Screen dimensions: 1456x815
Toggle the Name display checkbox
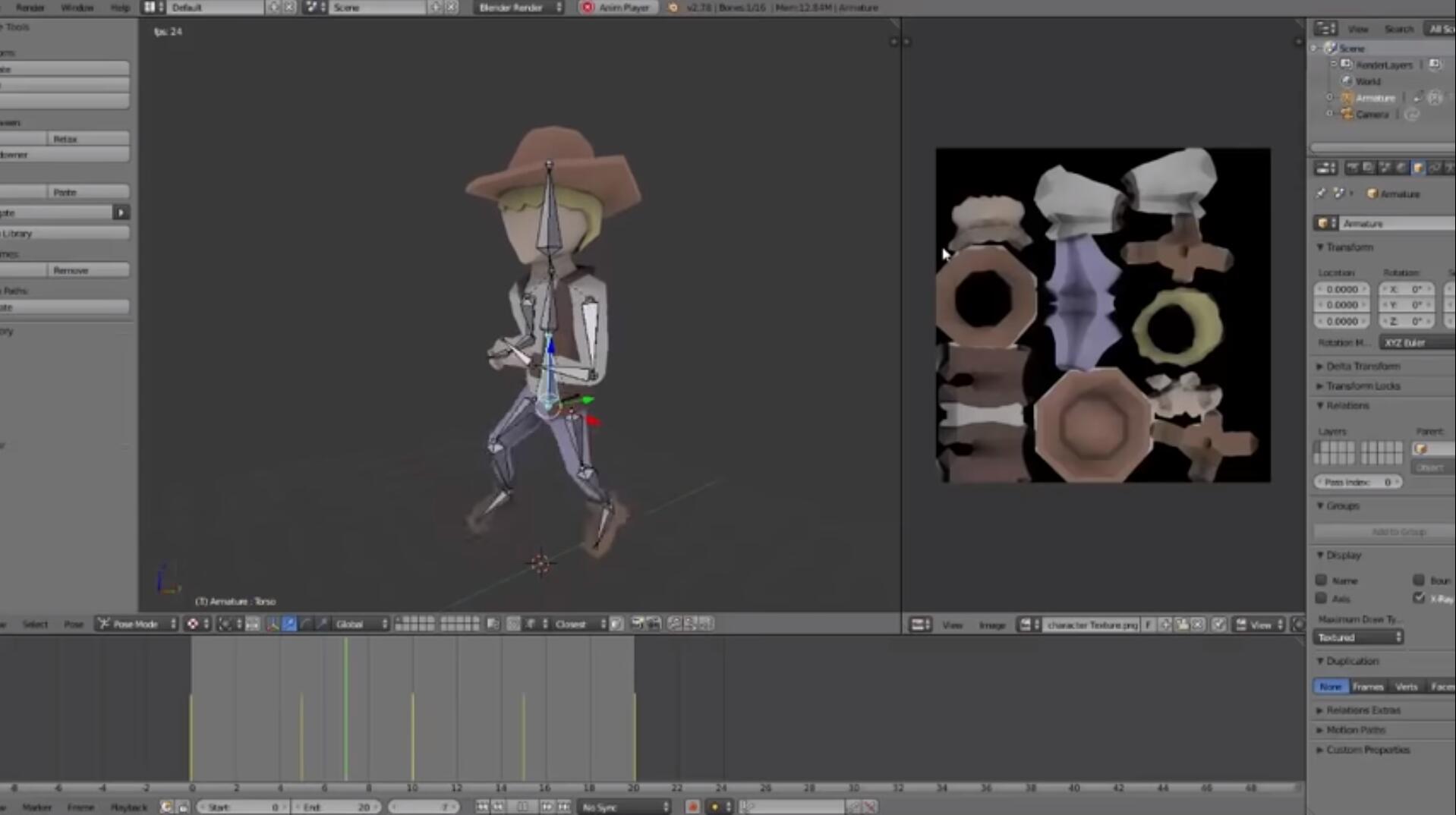[x=1321, y=580]
